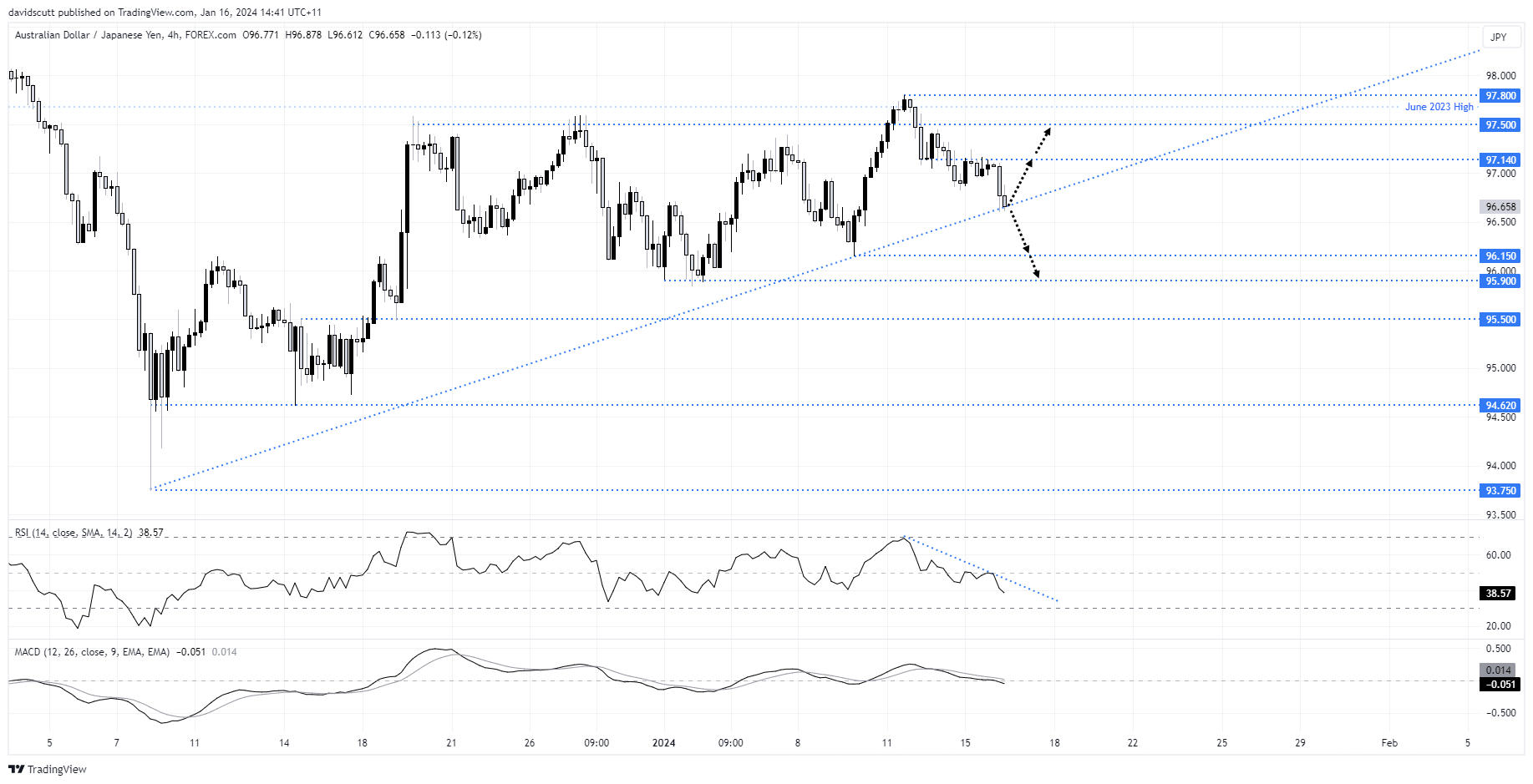Click the RSI axis label 60.00

click(x=1499, y=555)
